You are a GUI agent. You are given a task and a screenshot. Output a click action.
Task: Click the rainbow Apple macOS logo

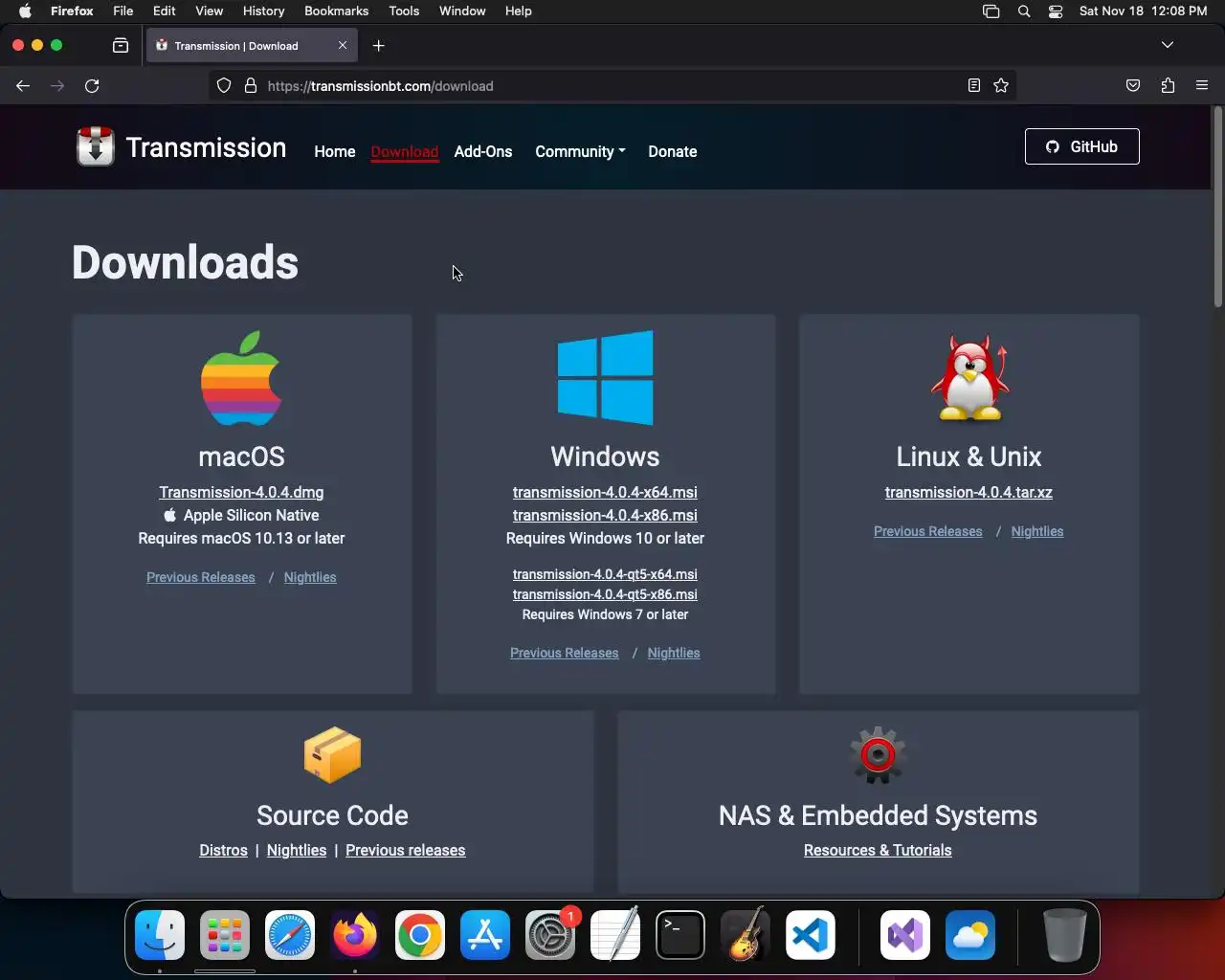click(x=241, y=378)
